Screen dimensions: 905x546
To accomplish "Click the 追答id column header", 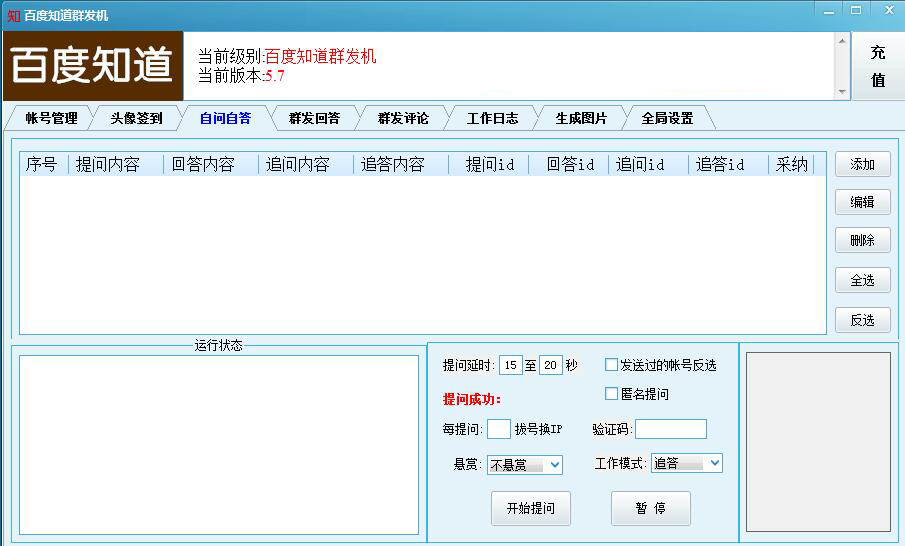I will pos(729,164).
